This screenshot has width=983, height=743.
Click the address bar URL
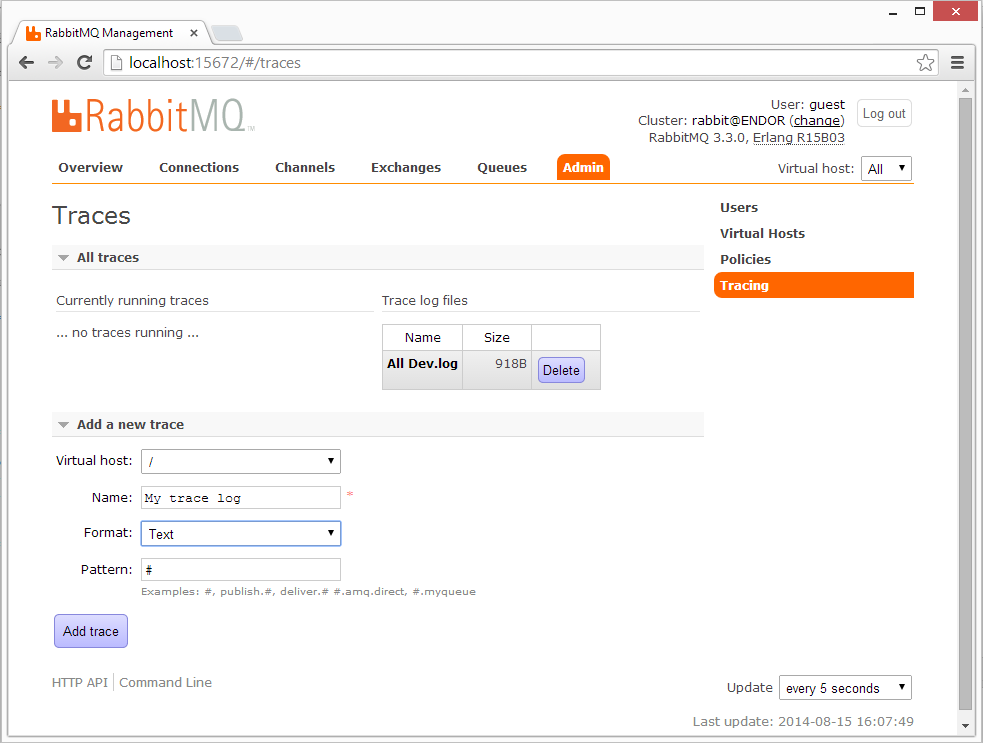[x=215, y=63]
